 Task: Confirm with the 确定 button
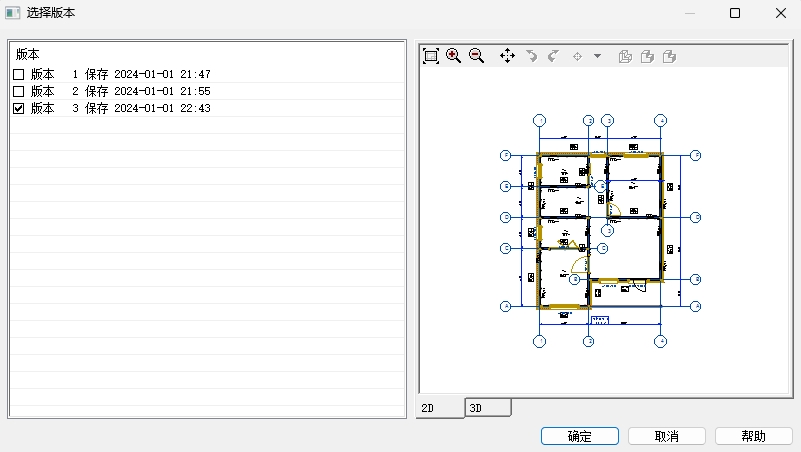click(x=580, y=436)
